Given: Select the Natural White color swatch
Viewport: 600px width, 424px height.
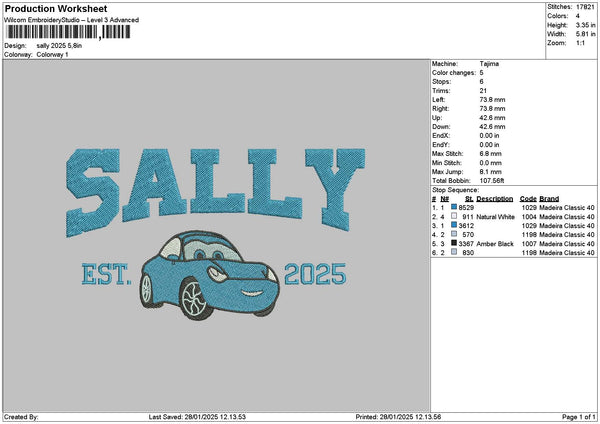Looking at the screenshot, I should coord(455,216).
